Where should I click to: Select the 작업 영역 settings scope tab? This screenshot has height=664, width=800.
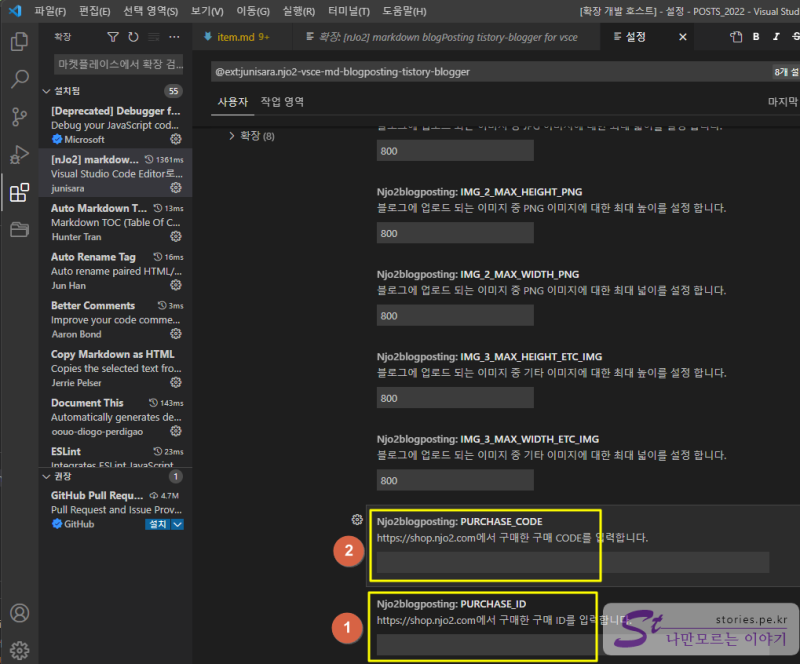click(282, 102)
